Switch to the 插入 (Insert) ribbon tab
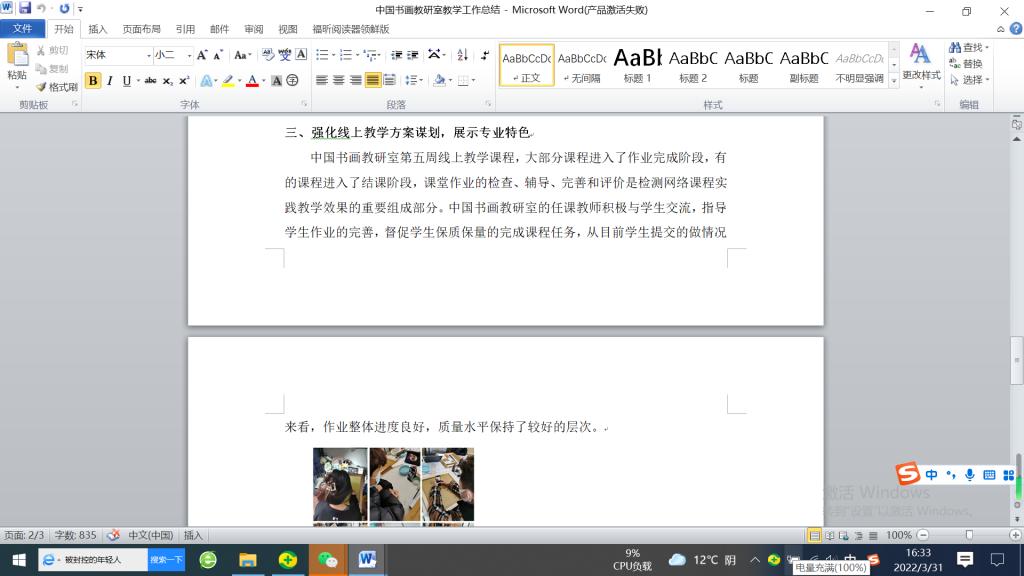 (x=98, y=29)
